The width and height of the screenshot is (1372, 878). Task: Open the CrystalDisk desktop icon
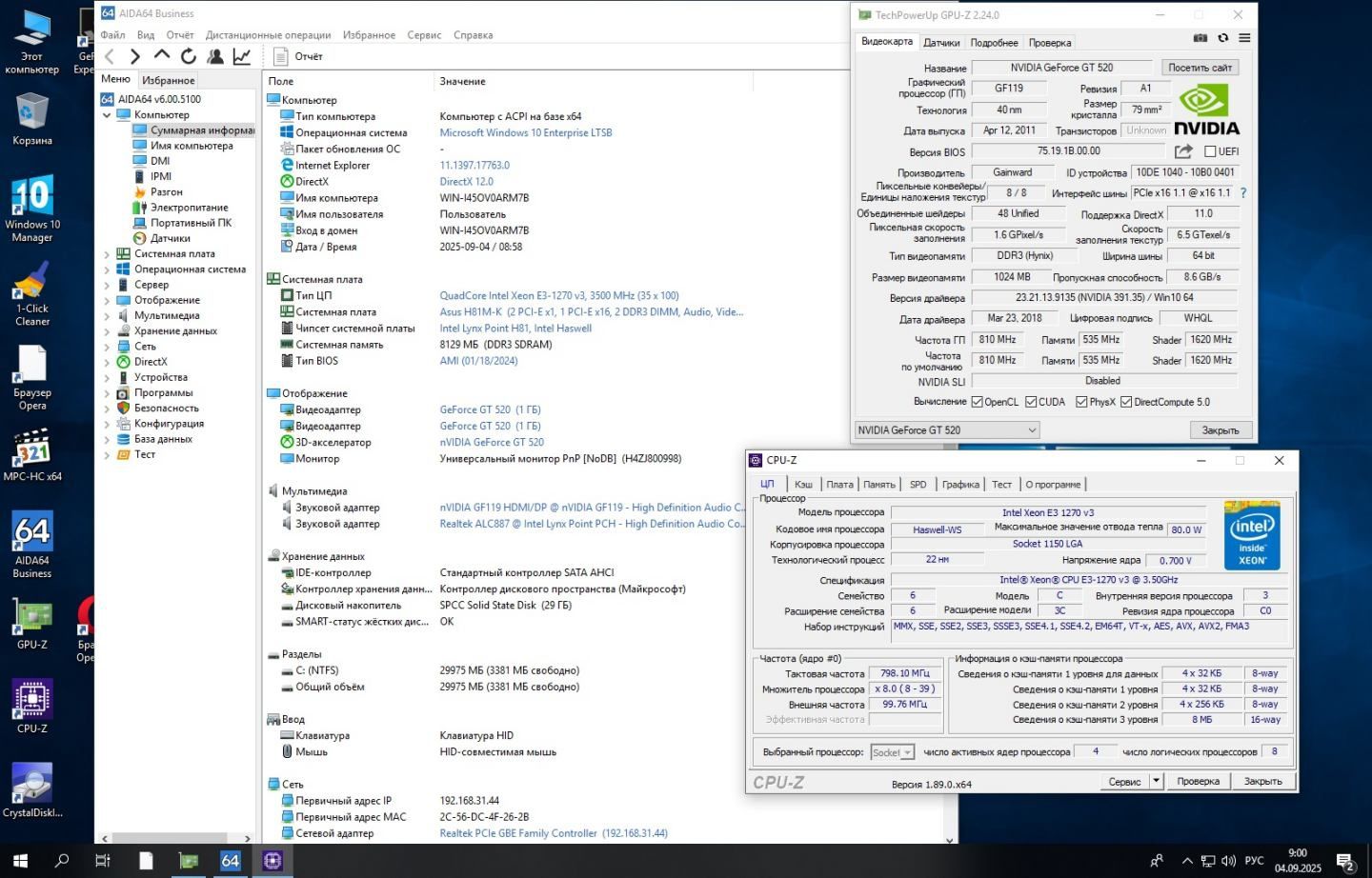32,790
